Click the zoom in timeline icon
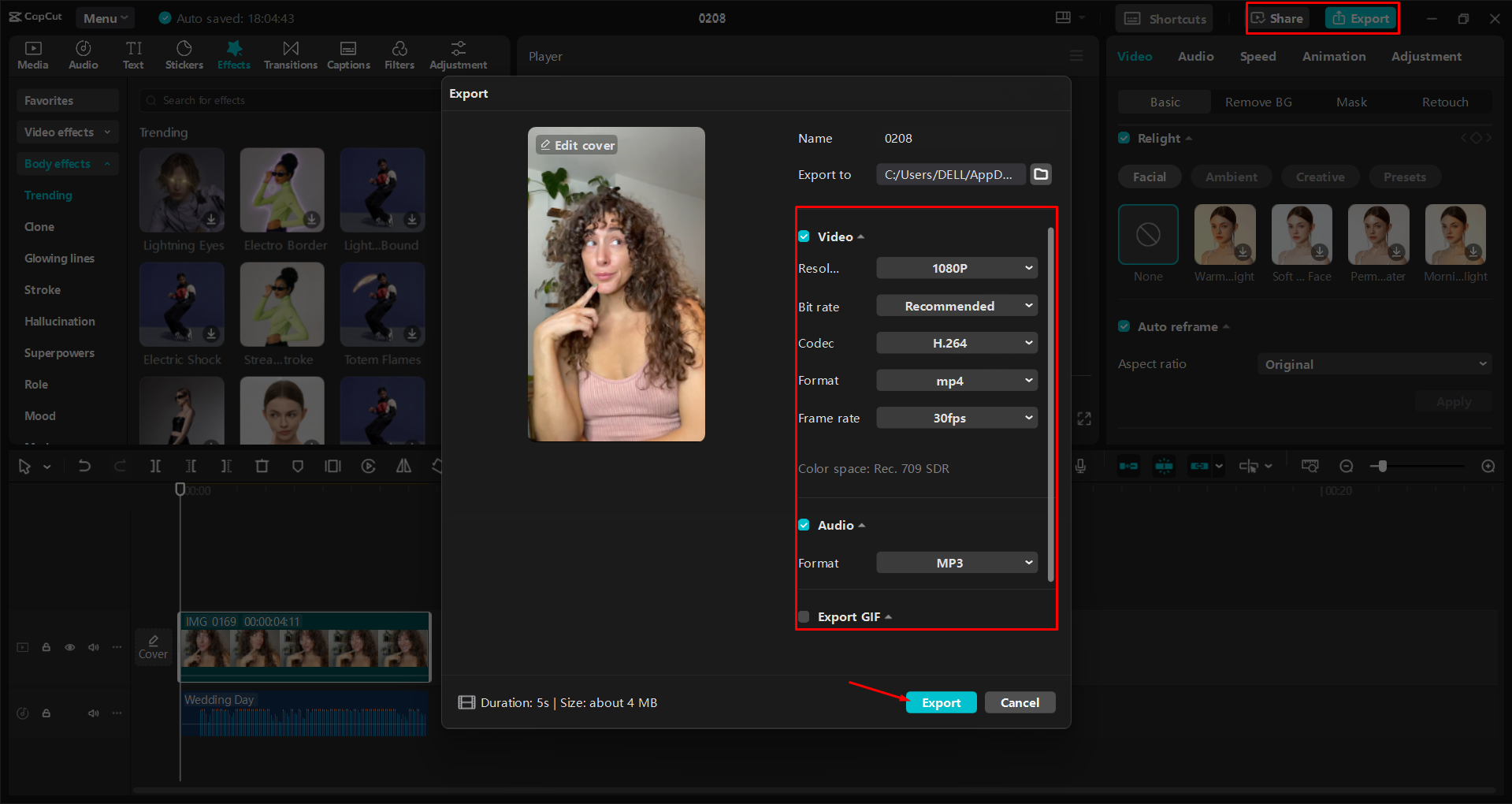This screenshot has height=804, width=1512. [x=1488, y=466]
